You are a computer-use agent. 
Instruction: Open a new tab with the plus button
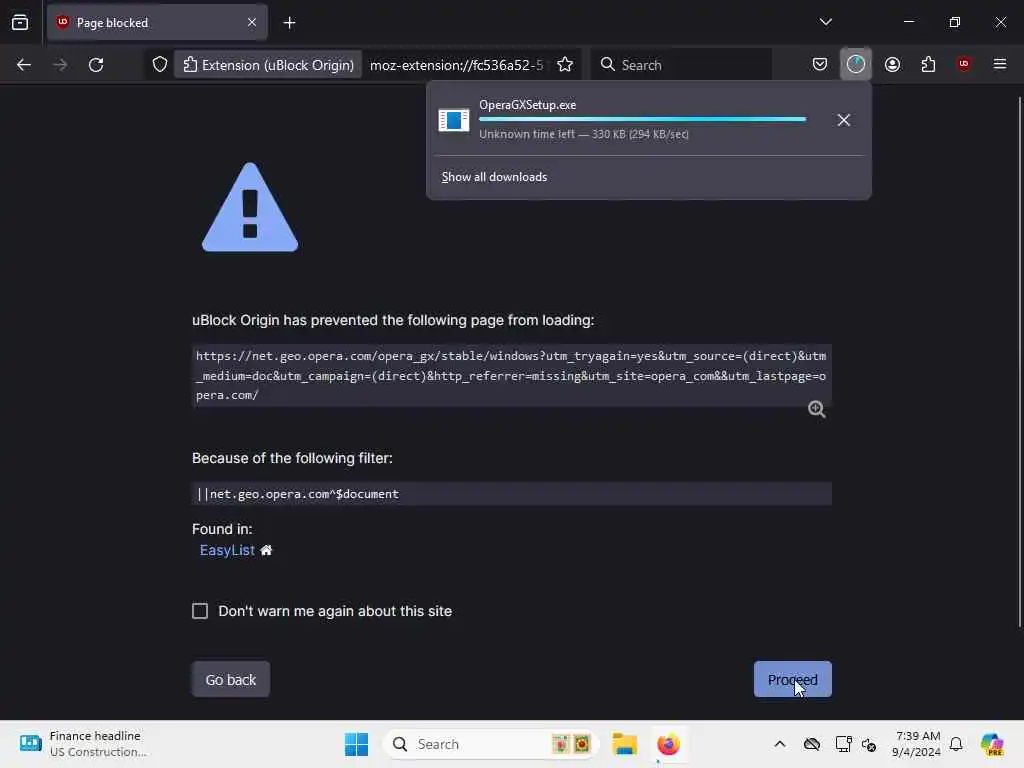pyautogui.click(x=289, y=23)
